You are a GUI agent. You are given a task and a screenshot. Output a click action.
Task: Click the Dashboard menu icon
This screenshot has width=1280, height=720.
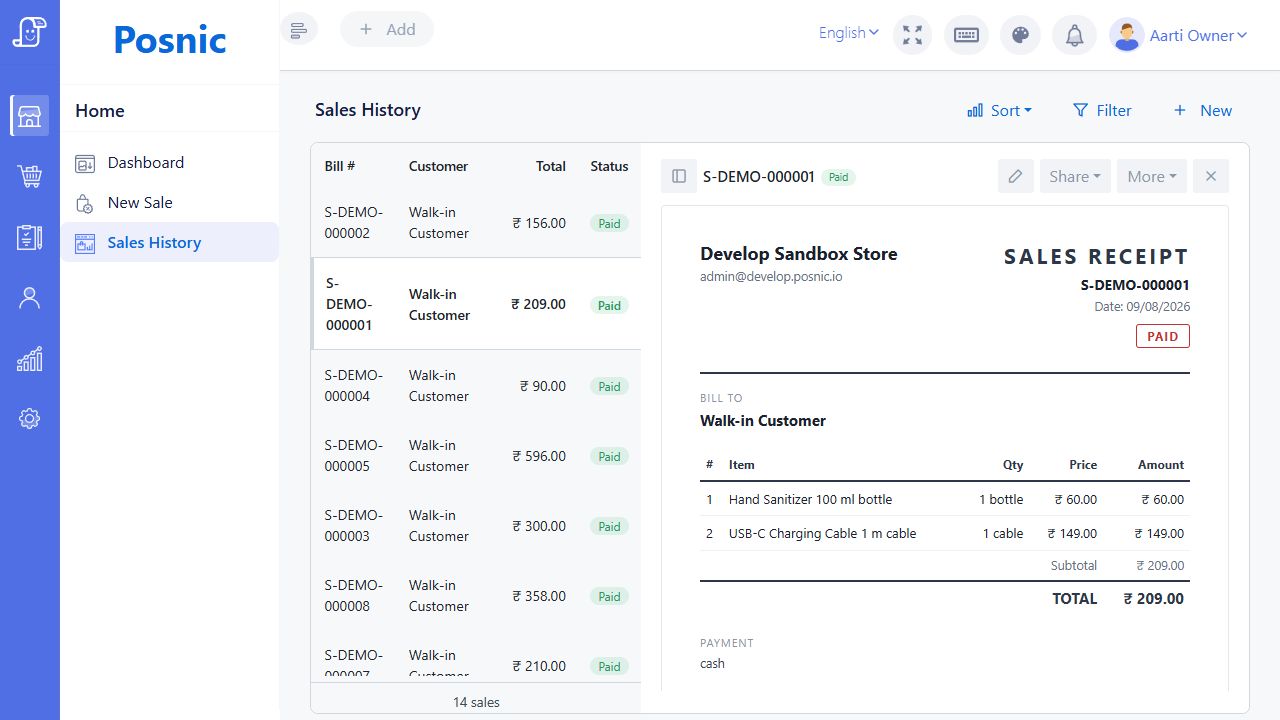click(x=85, y=163)
